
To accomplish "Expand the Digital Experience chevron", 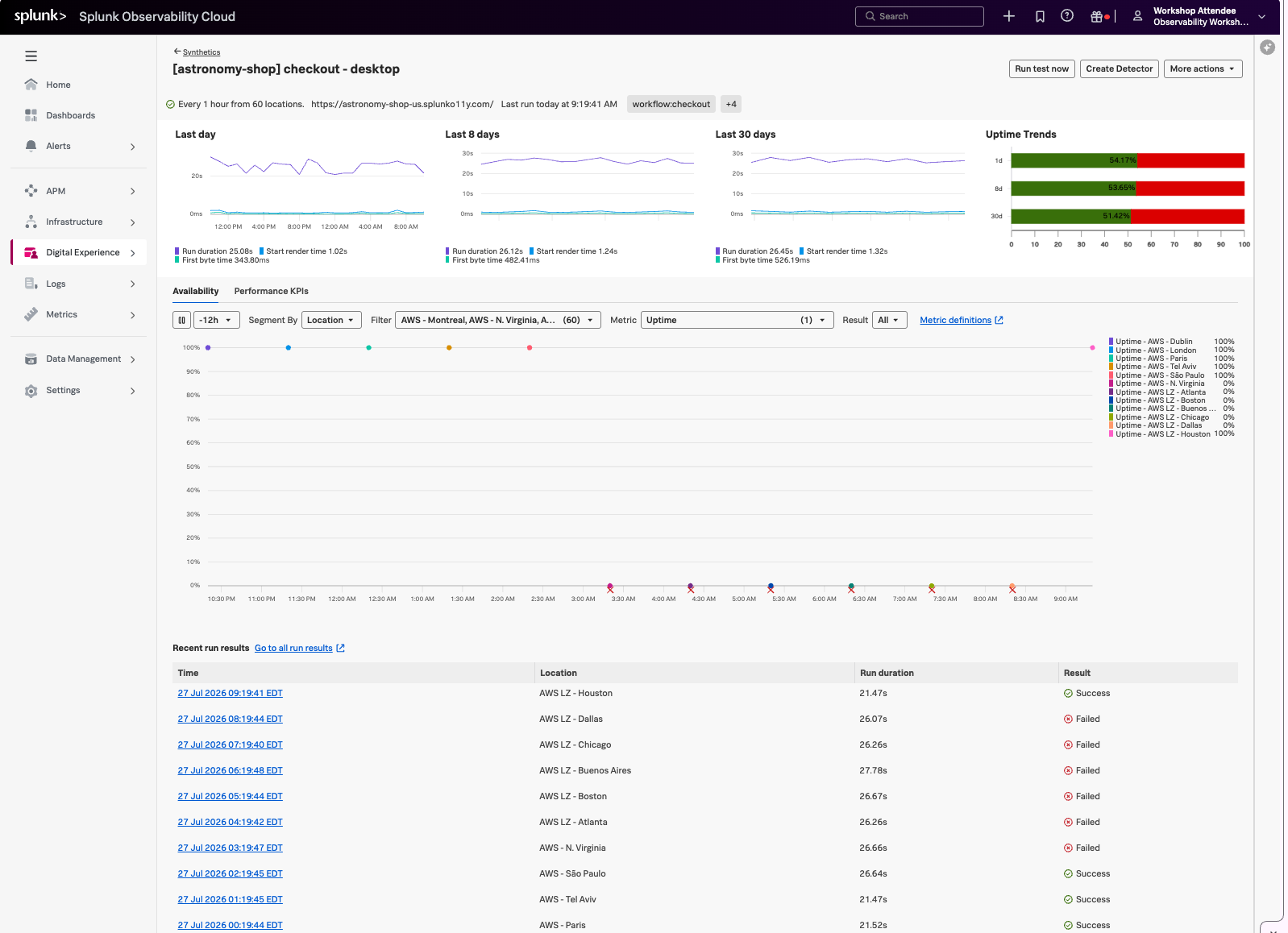I will 133,253.
